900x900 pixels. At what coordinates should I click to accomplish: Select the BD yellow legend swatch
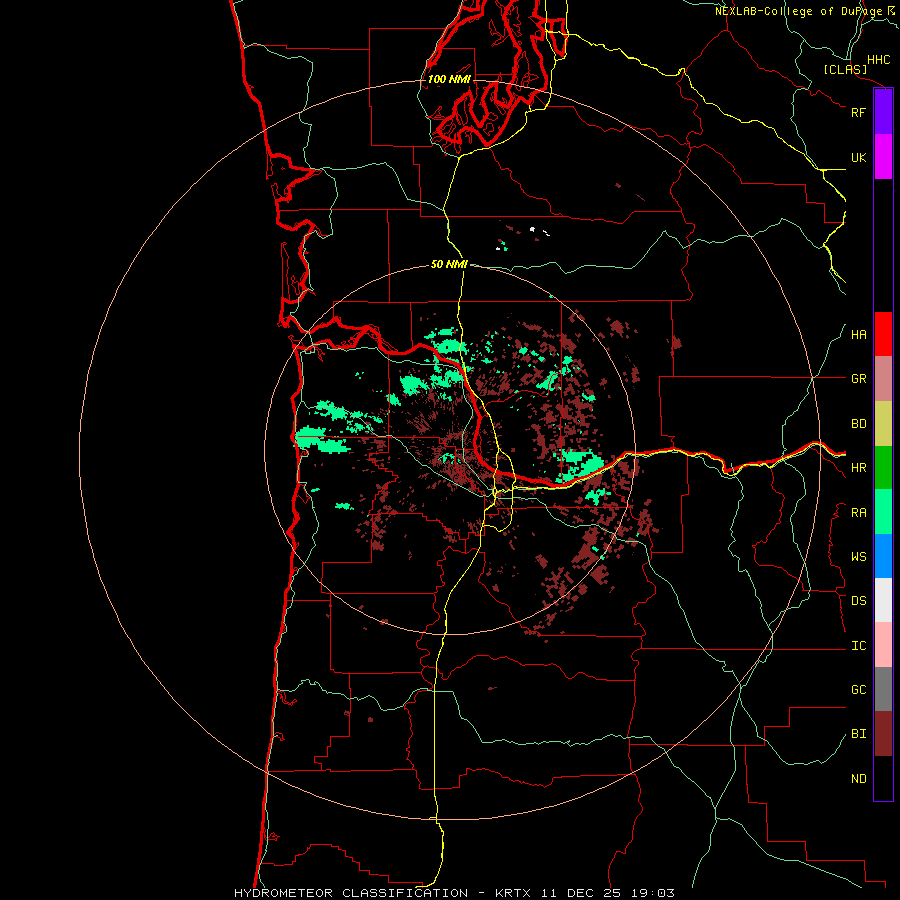883,424
